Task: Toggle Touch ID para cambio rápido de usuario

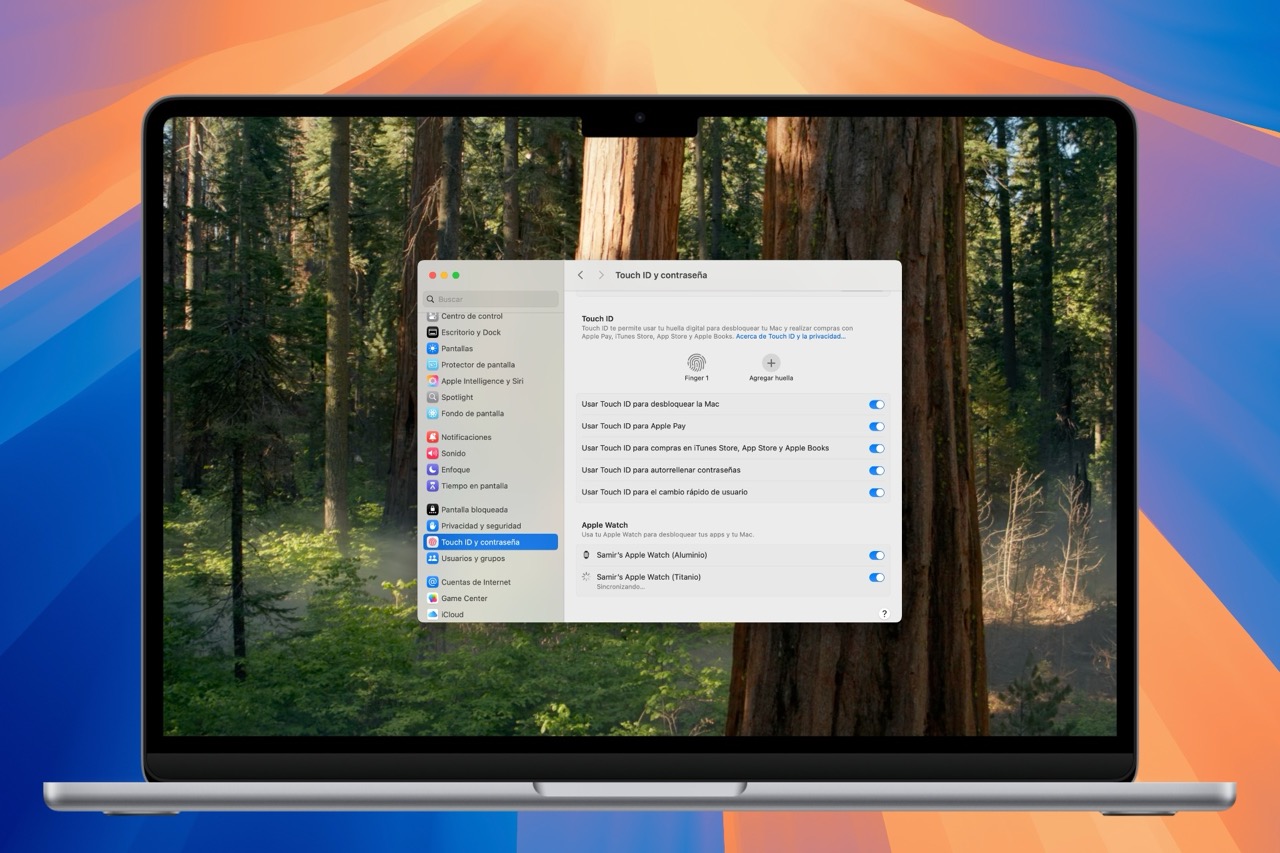Action: pyautogui.click(x=876, y=492)
